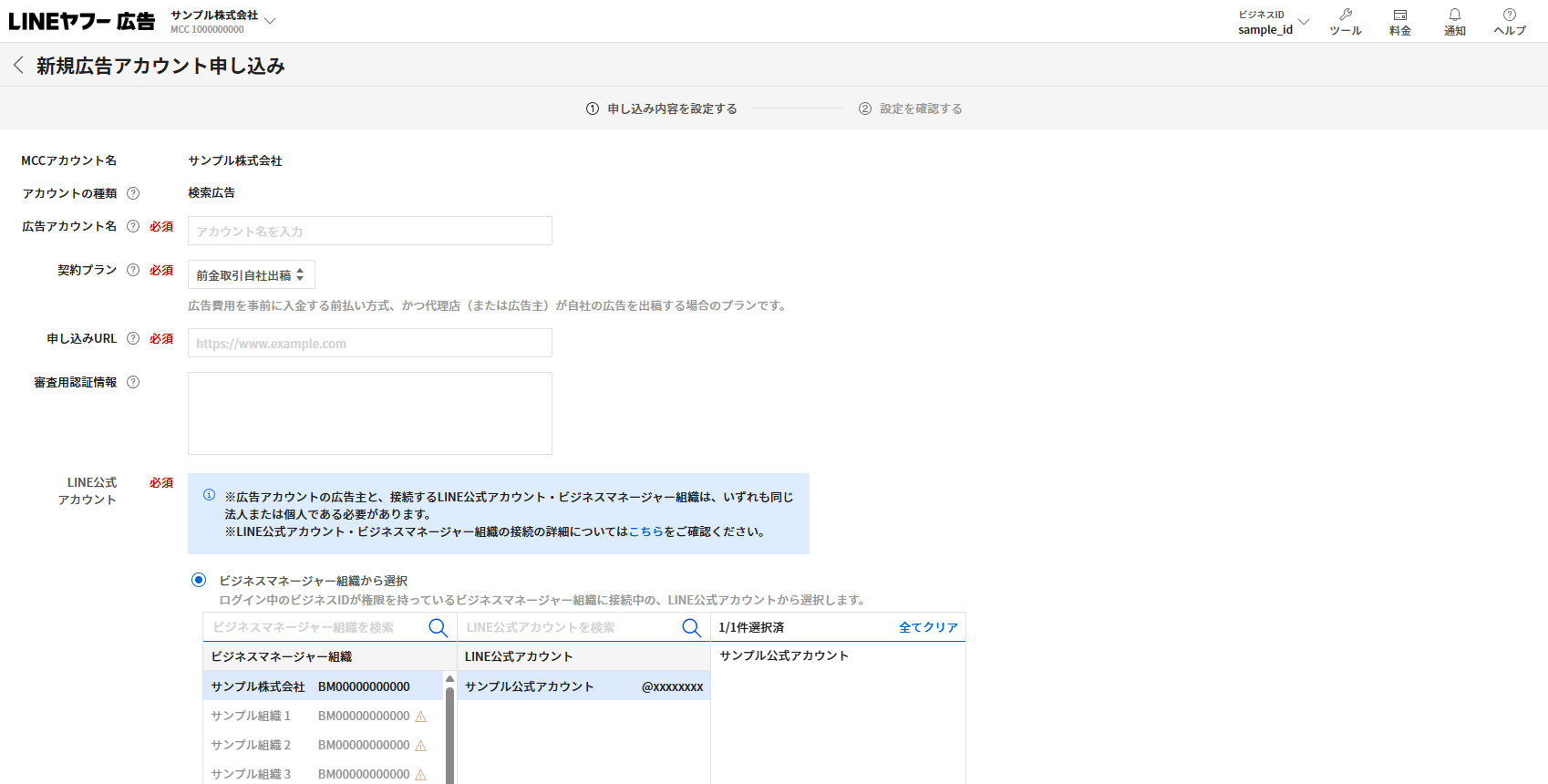Viewport: 1548px width, 784px height.
Task: Select the サンプル組織 2 row
Action: pyautogui.click(x=323, y=745)
